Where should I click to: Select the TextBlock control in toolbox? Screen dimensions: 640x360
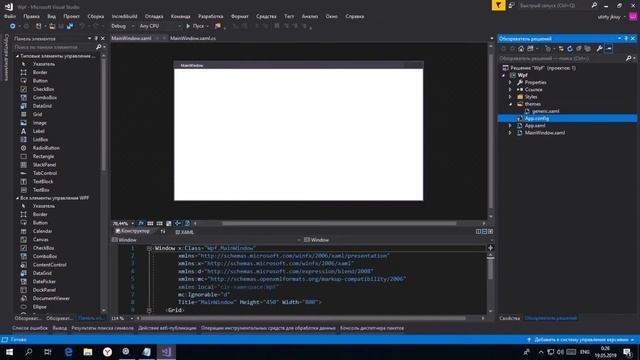[43, 181]
